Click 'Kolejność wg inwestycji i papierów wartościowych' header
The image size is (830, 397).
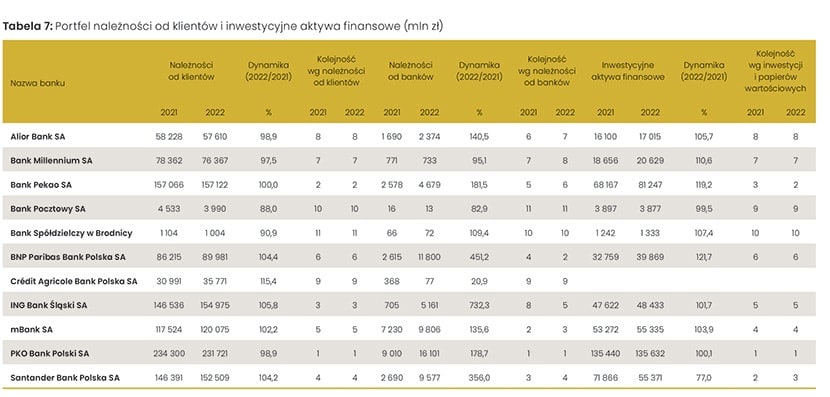point(775,71)
